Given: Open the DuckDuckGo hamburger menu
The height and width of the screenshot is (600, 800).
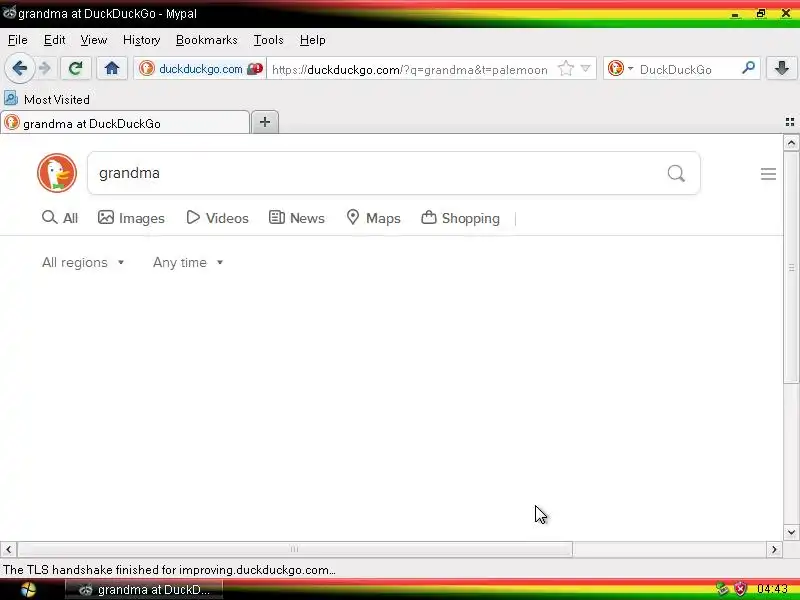Looking at the screenshot, I should point(768,174).
